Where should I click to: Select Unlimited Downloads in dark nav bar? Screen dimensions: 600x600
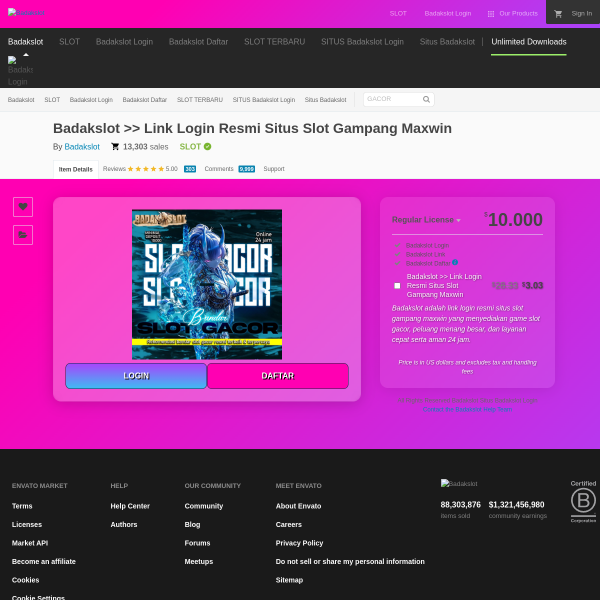pos(528,42)
